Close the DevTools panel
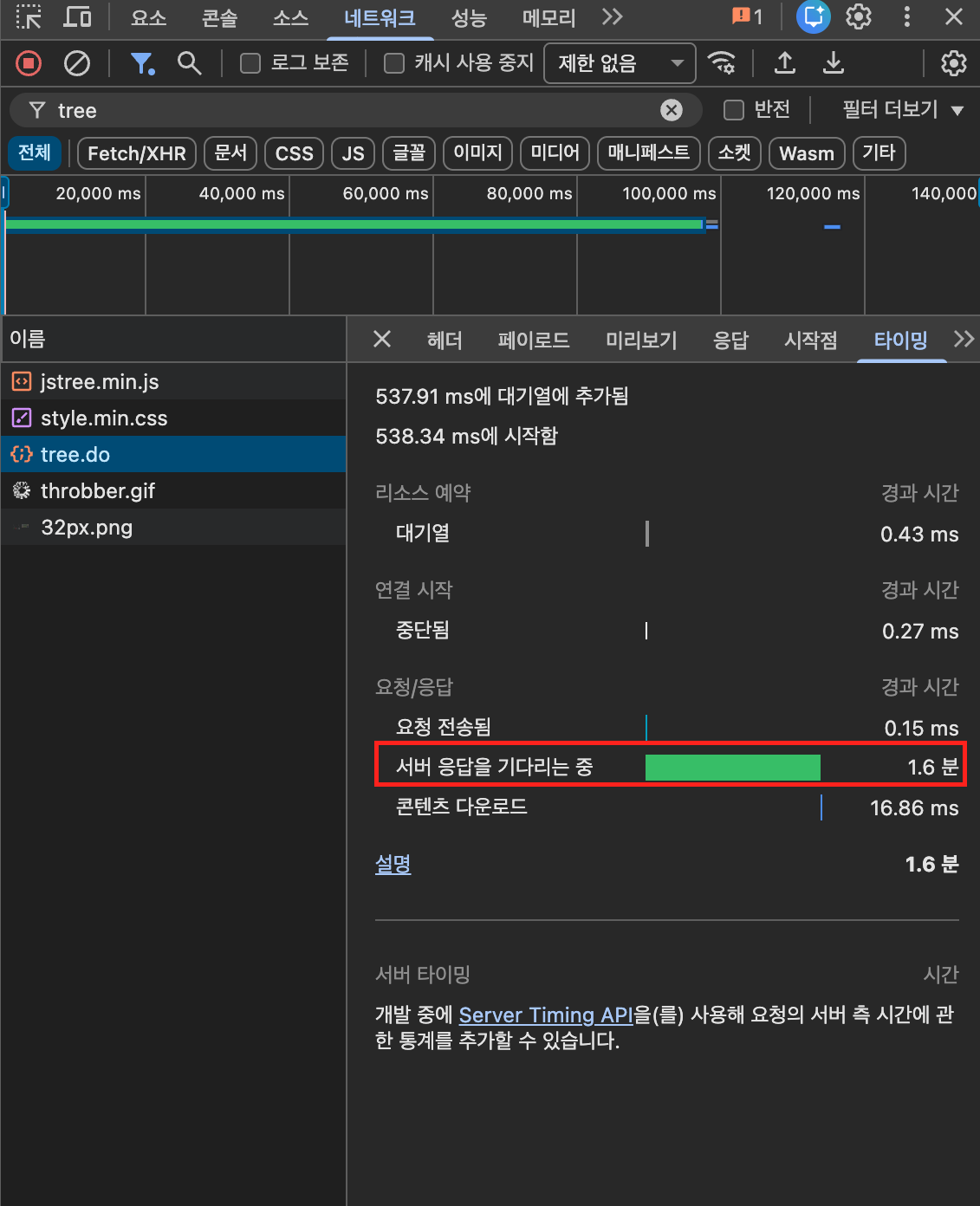This screenshot has height=1206, width=980. (954, 16)
